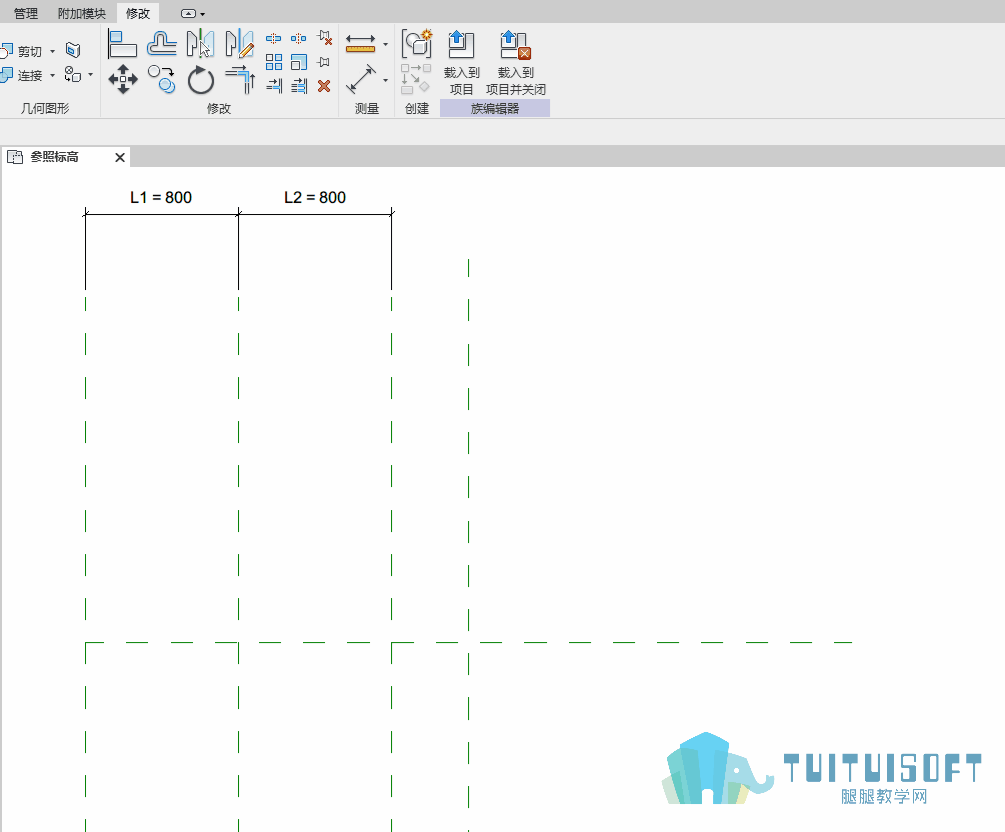Select the L1 = 800 dimension label

161,197
